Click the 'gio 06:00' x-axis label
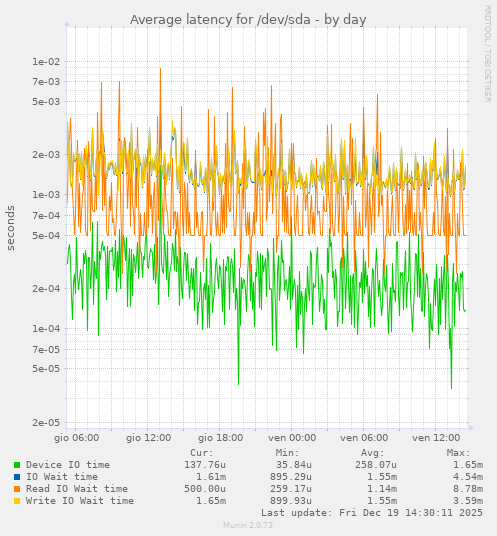Image resolution: width=497 pixels, height=536 pixels. (77, 438)
